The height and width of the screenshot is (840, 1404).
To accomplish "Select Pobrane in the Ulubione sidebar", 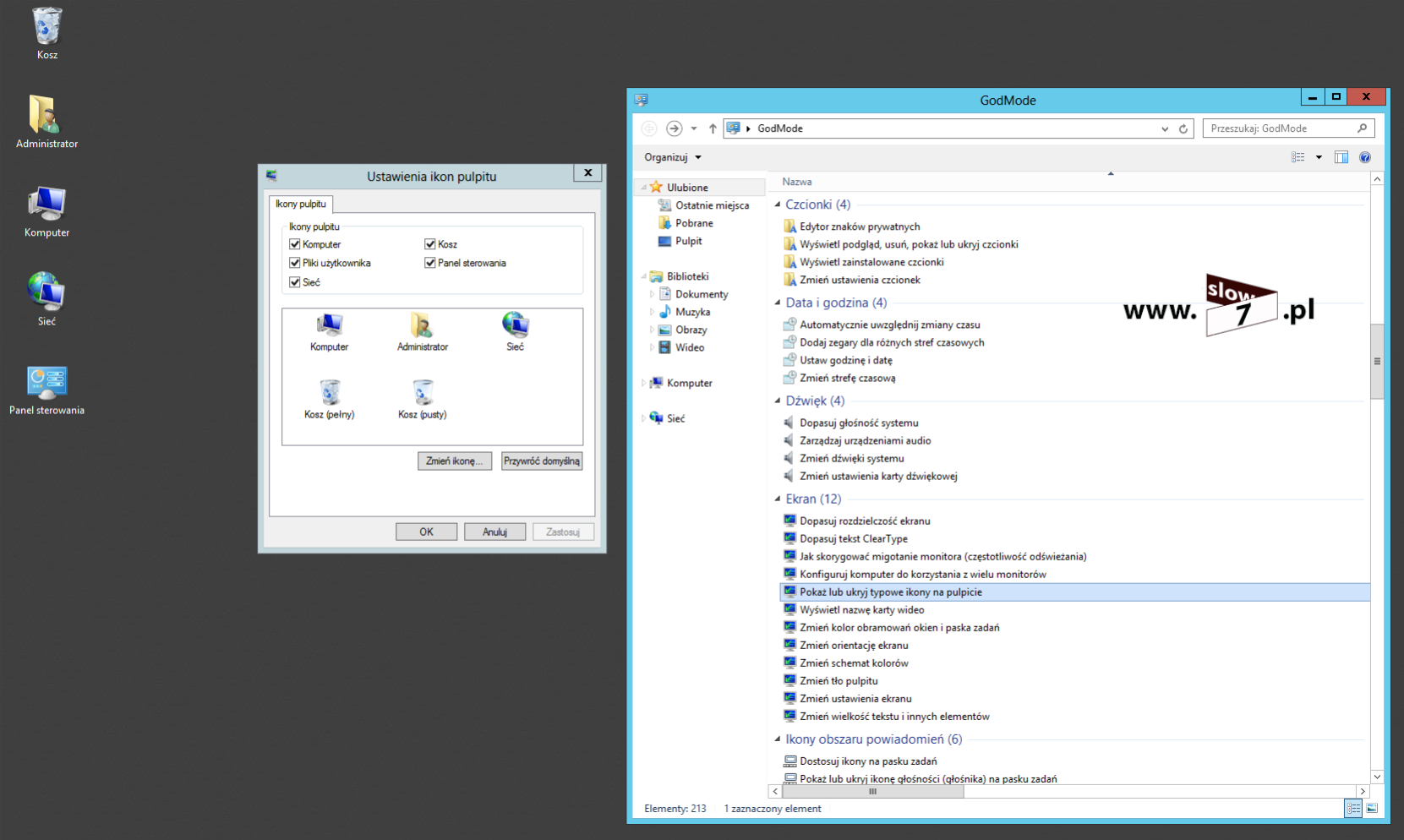I will [693, 223].
